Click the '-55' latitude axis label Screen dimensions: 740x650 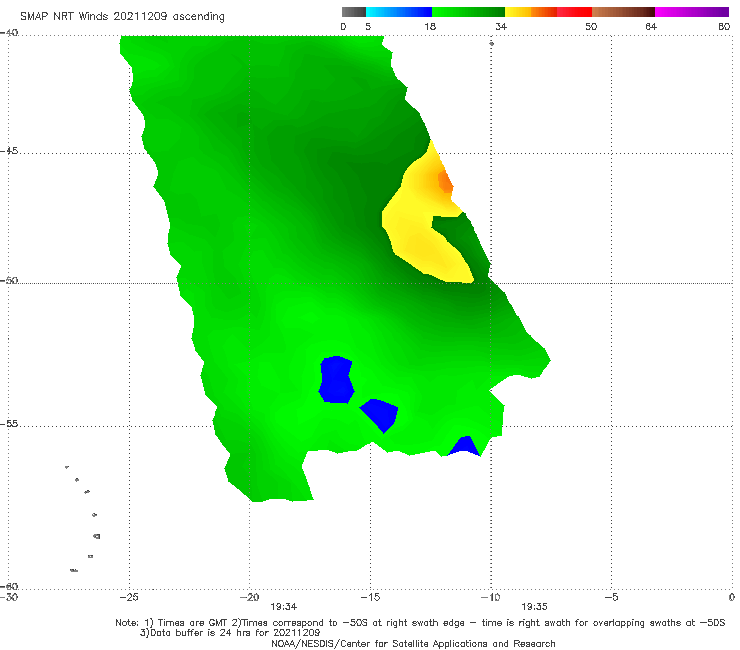(x=9, y=424)
